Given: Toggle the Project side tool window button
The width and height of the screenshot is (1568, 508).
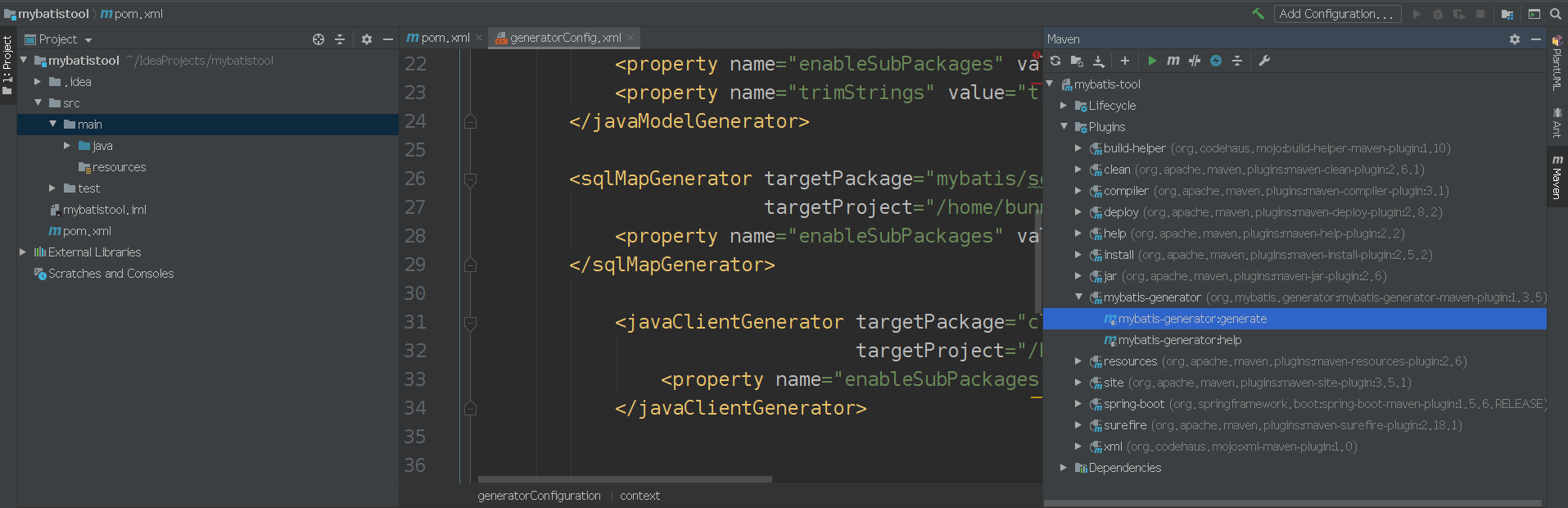Looking at the screenshot, I should pyautogui.click(x=7, y=64).
